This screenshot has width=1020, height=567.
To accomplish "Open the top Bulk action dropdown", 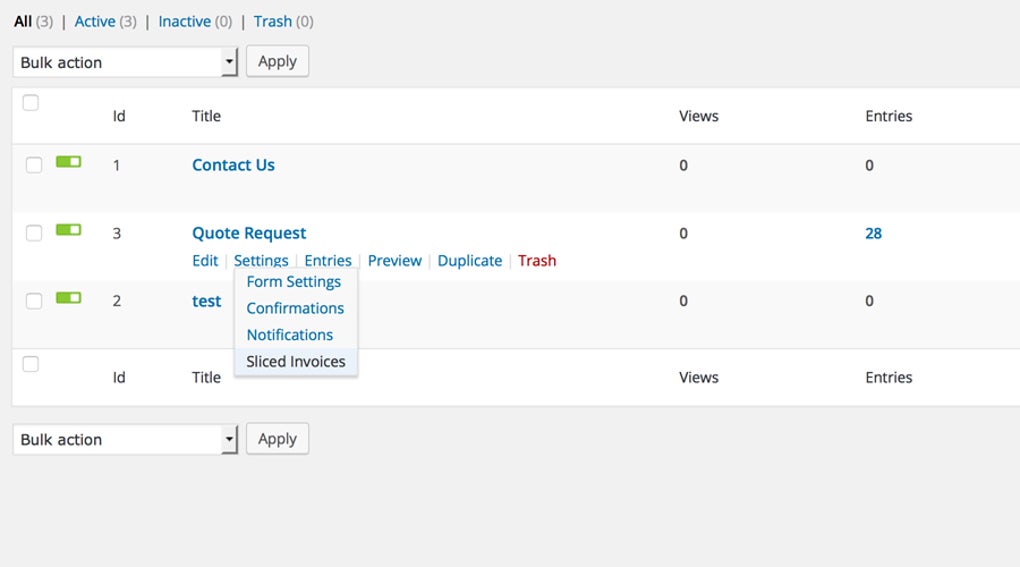I will 126,62.
